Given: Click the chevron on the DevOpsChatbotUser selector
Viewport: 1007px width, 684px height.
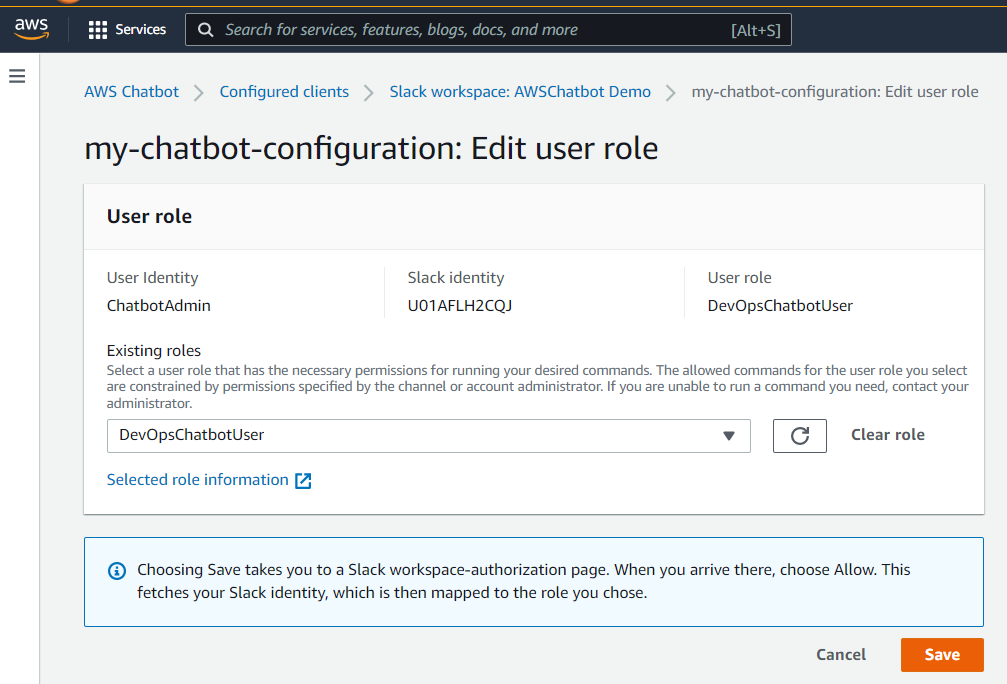Looking at the screenshot, I should pyautogui.click(x=729, y=436).
